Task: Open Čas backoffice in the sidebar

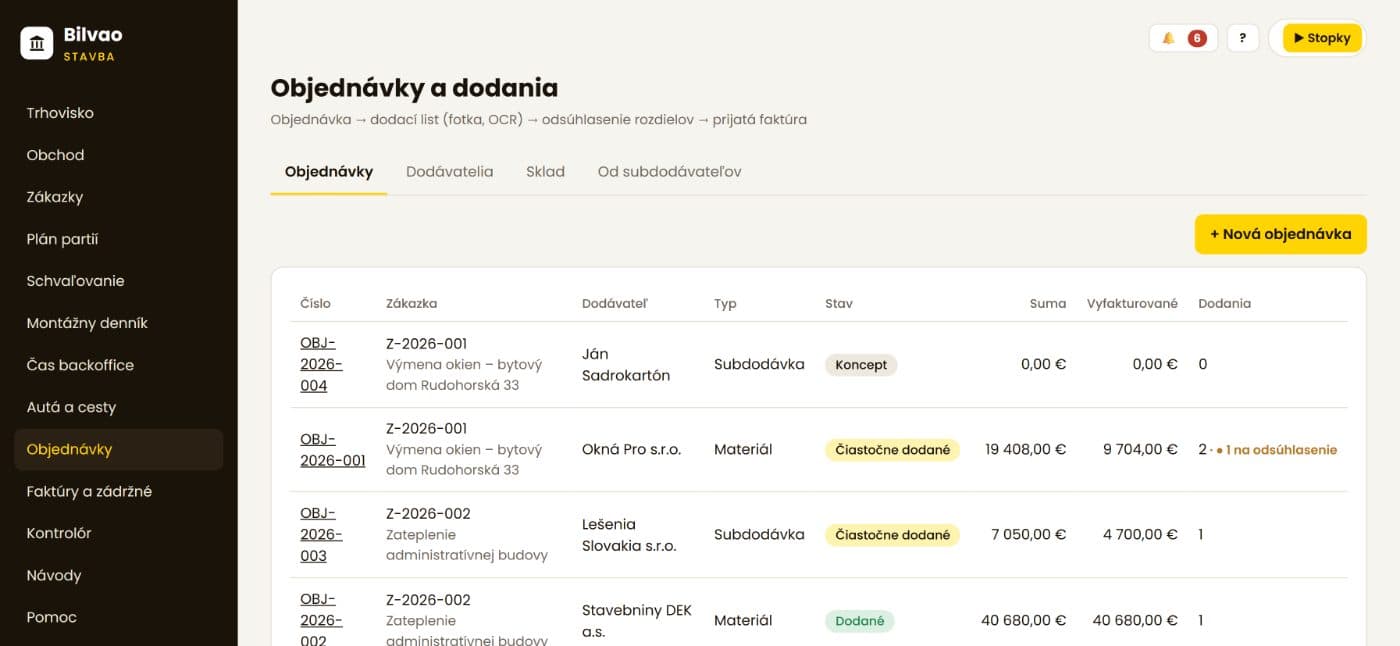Action: pyautogui.click(x=118, y=365)
